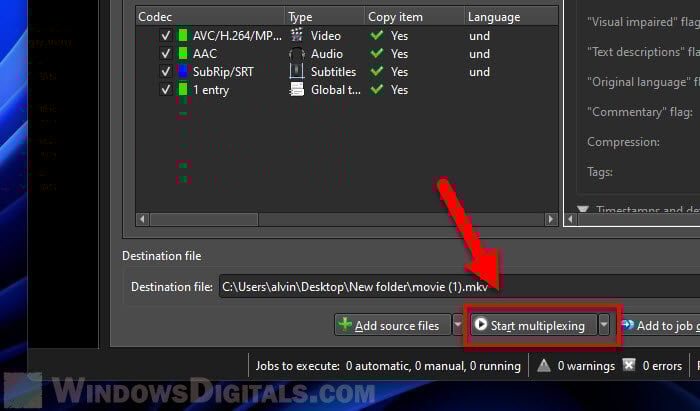Image resolution: width=700 pixels, height=411 pixels.
Task: Sort by the Language column header
Action: [511, 17]
